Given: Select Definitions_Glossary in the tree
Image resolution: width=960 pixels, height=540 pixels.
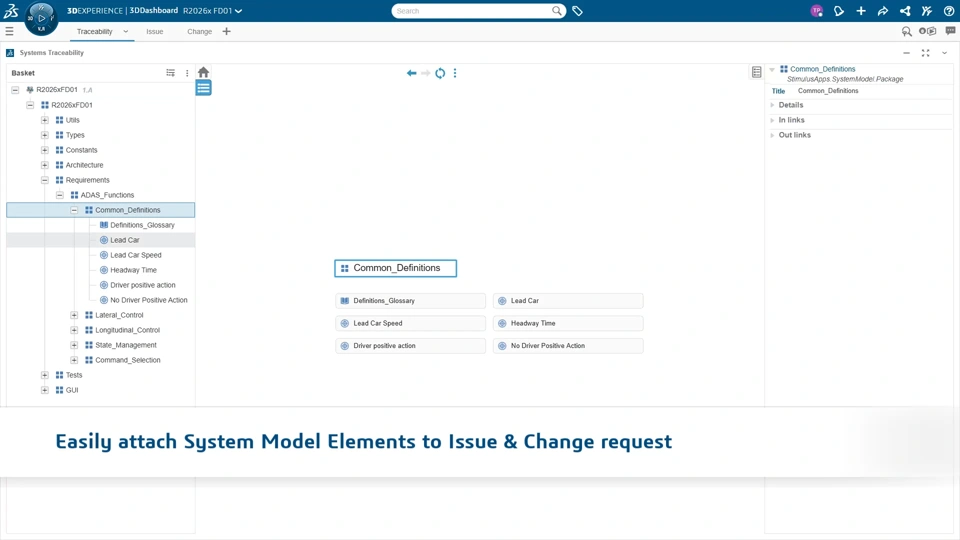Looking at the screenshot, I should pos(142,225).
